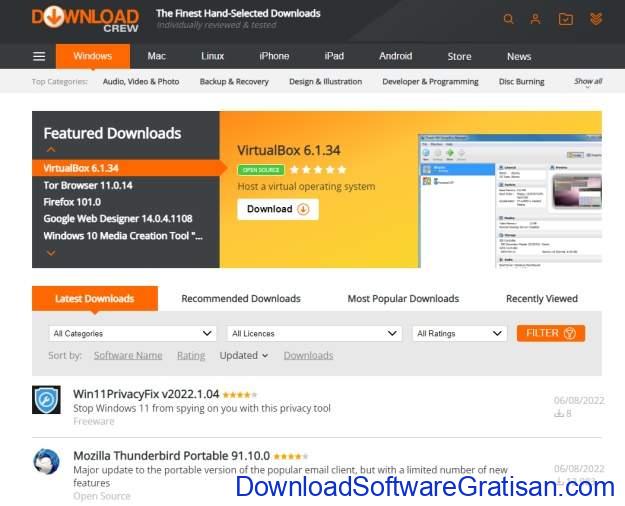
Task: Open the News tab
Action: (519, 57)
